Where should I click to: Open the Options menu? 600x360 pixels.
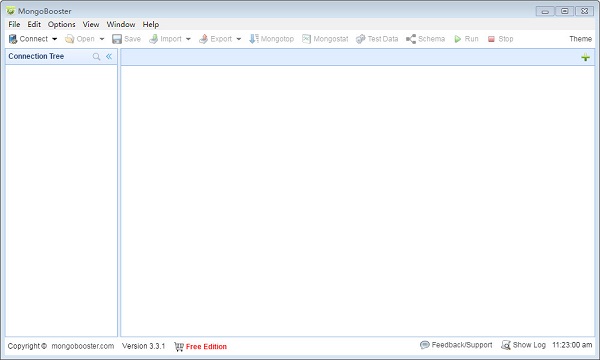click(62, 24)
